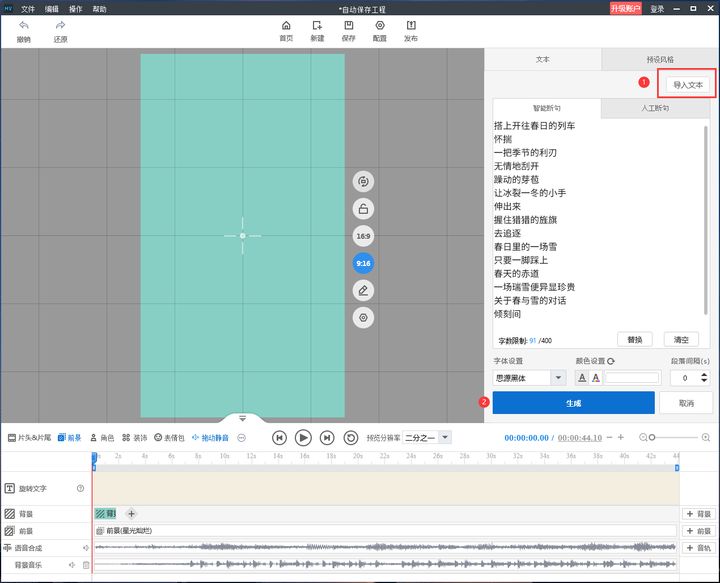Screen dimensions: 720x583
Task: Click the loop replay circular button
Action: (x=351, y=437)
